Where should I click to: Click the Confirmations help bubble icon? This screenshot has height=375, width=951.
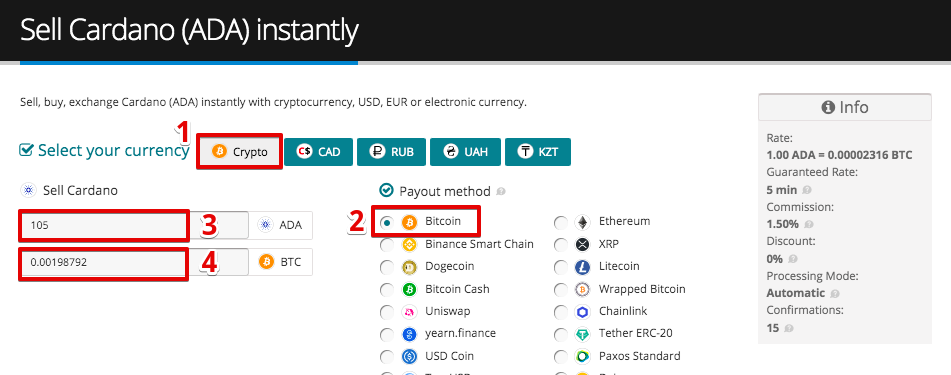click(788, 328)
